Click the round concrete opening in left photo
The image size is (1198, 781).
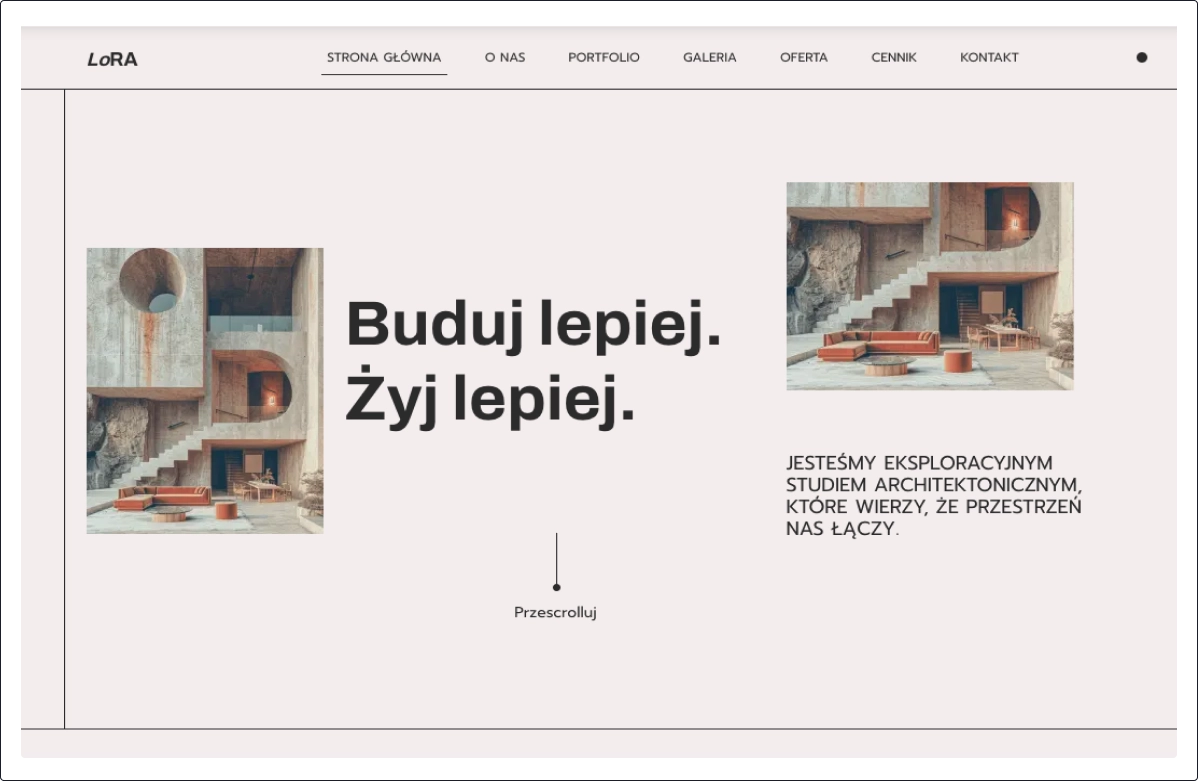tap(153, 280)
